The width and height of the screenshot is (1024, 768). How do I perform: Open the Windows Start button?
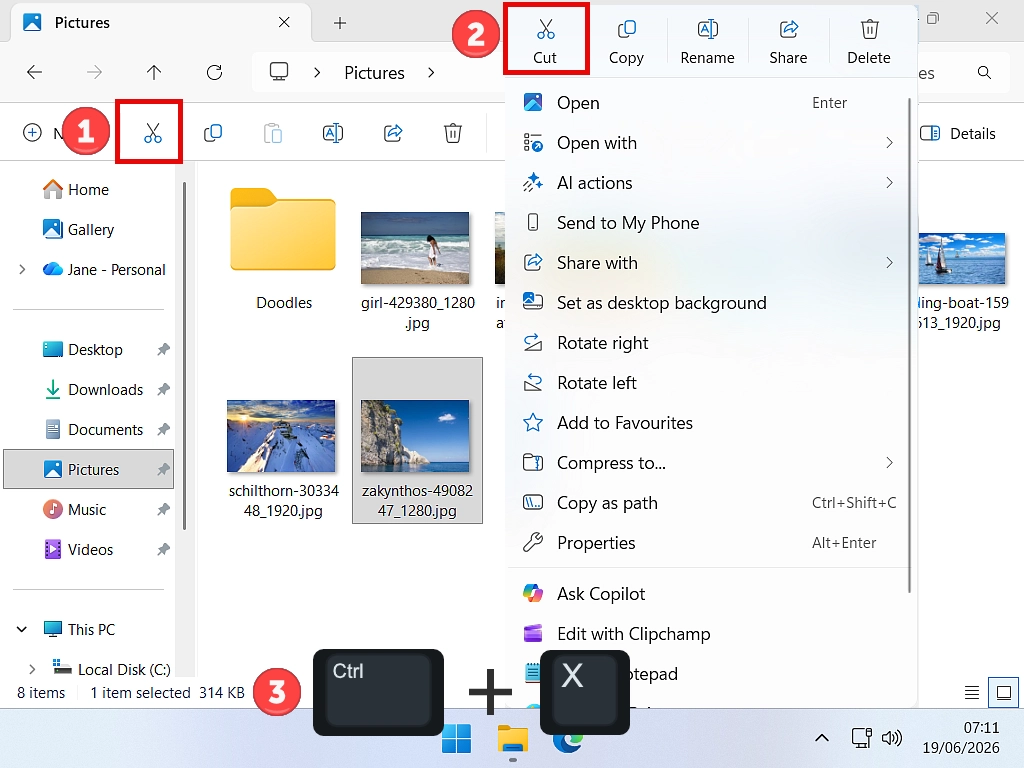pos(456,739)
